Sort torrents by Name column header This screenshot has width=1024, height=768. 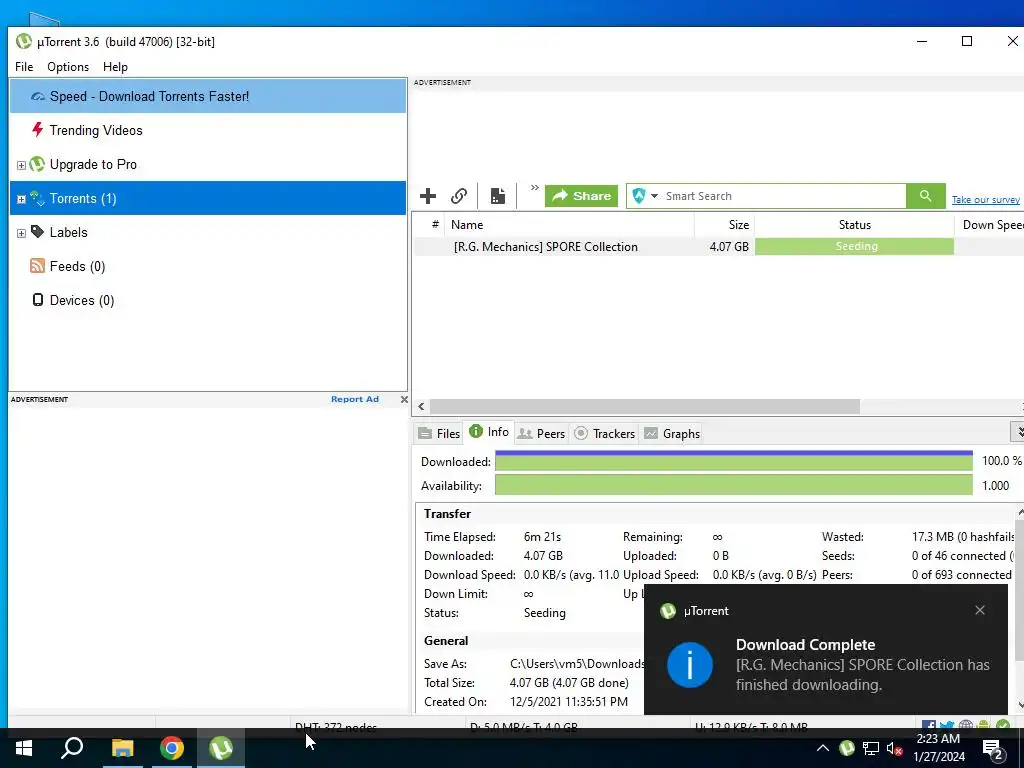coord(569,225)
